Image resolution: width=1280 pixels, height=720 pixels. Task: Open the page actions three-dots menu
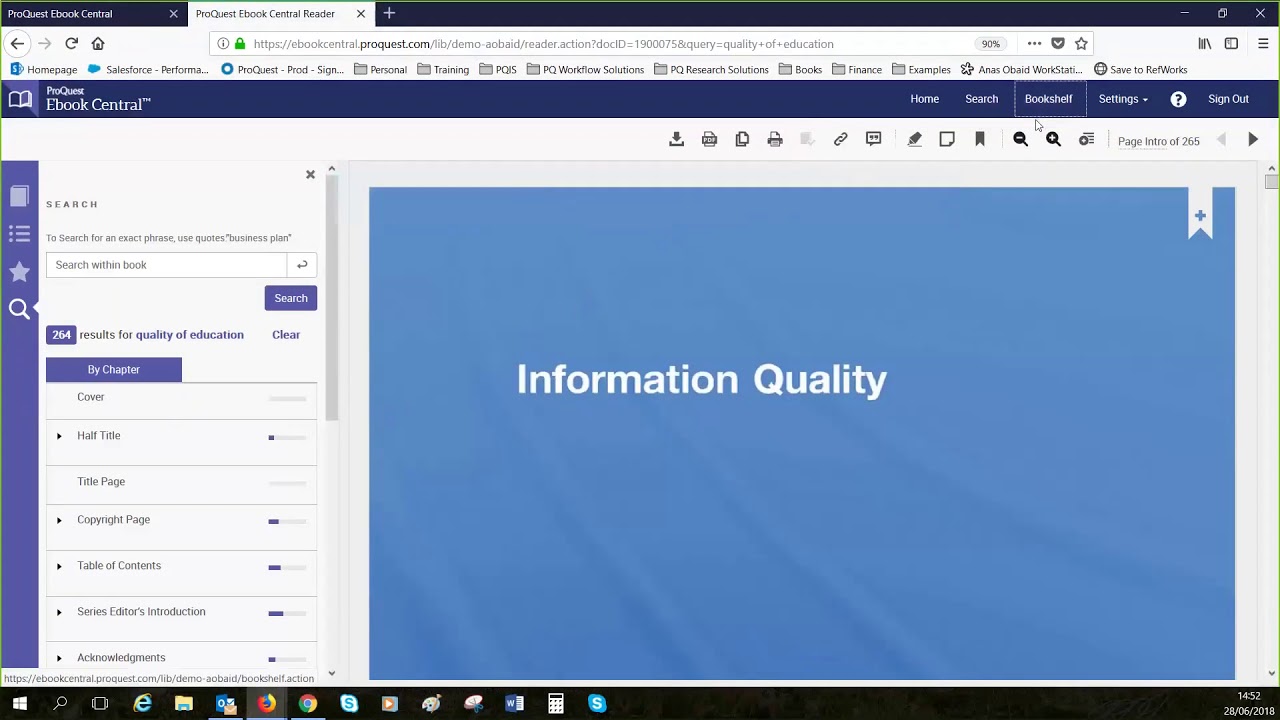click(1034, 44)
